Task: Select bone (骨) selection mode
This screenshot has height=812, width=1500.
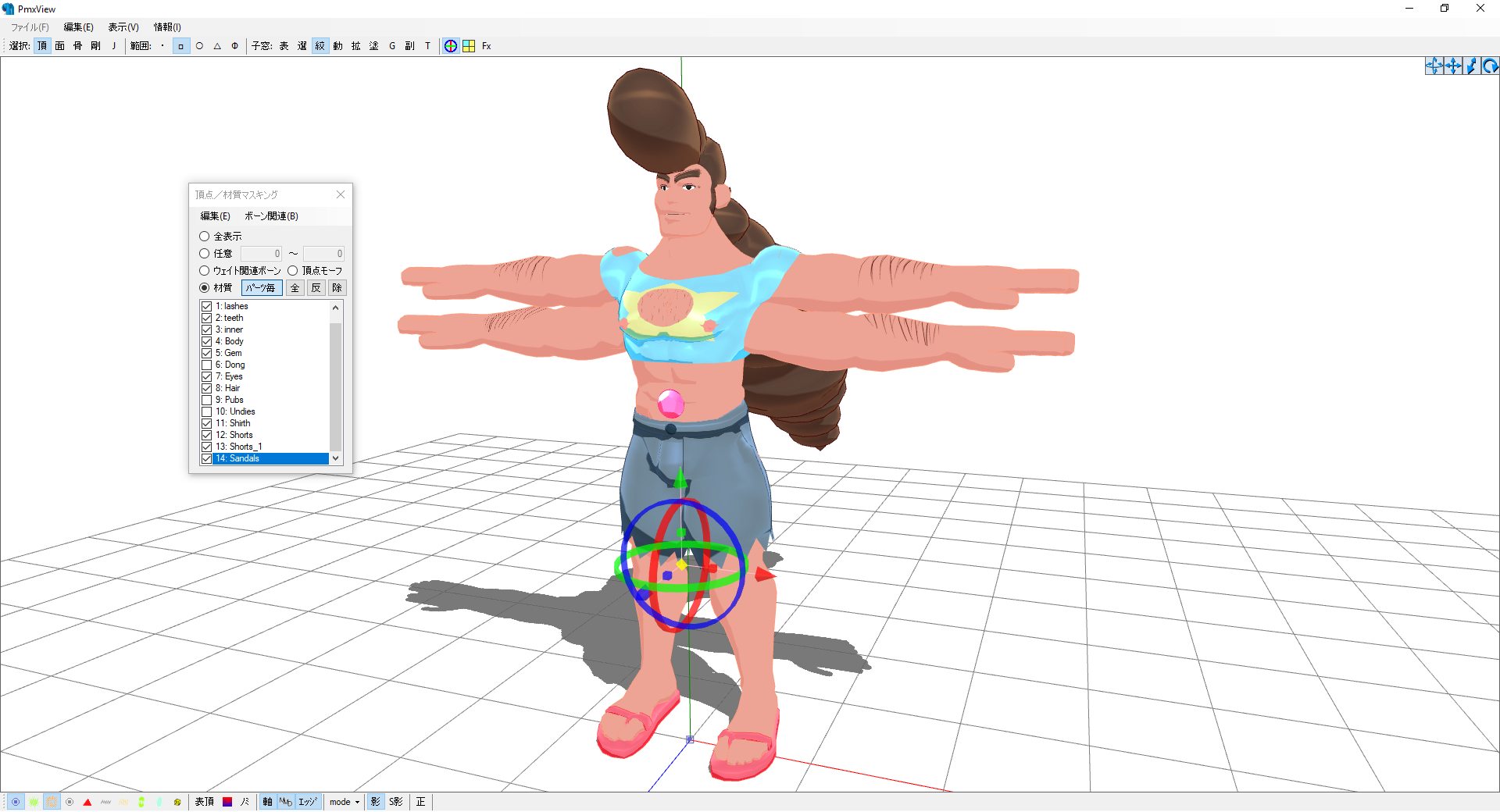Action: tap(78, 46)
